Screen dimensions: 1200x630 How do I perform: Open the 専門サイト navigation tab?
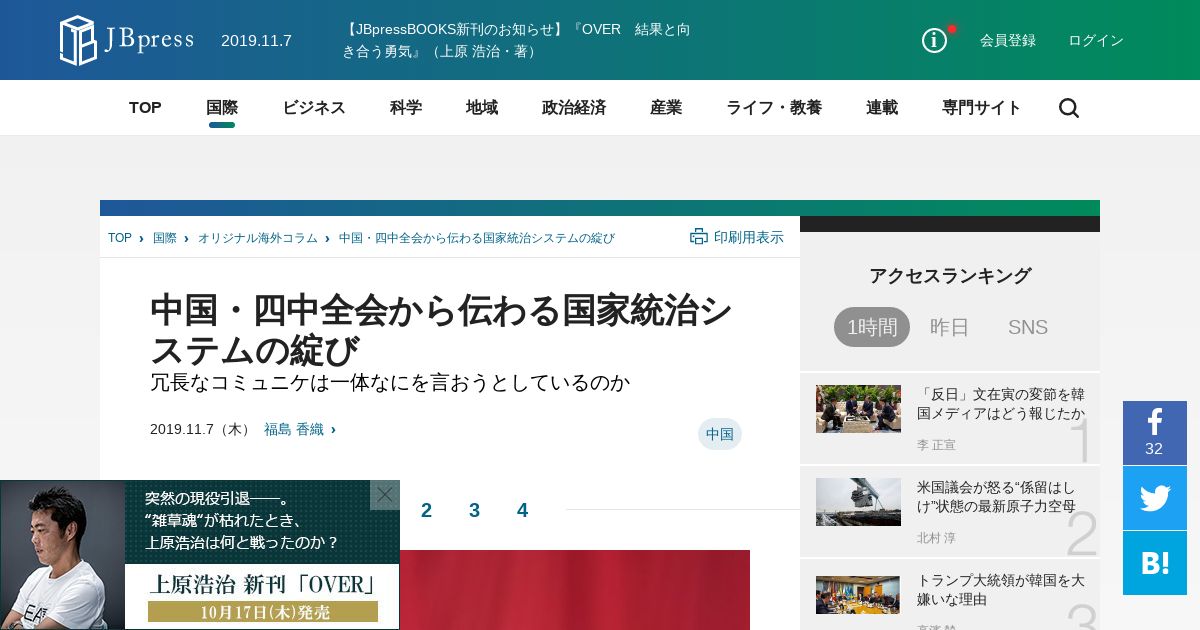pos(982,108)
